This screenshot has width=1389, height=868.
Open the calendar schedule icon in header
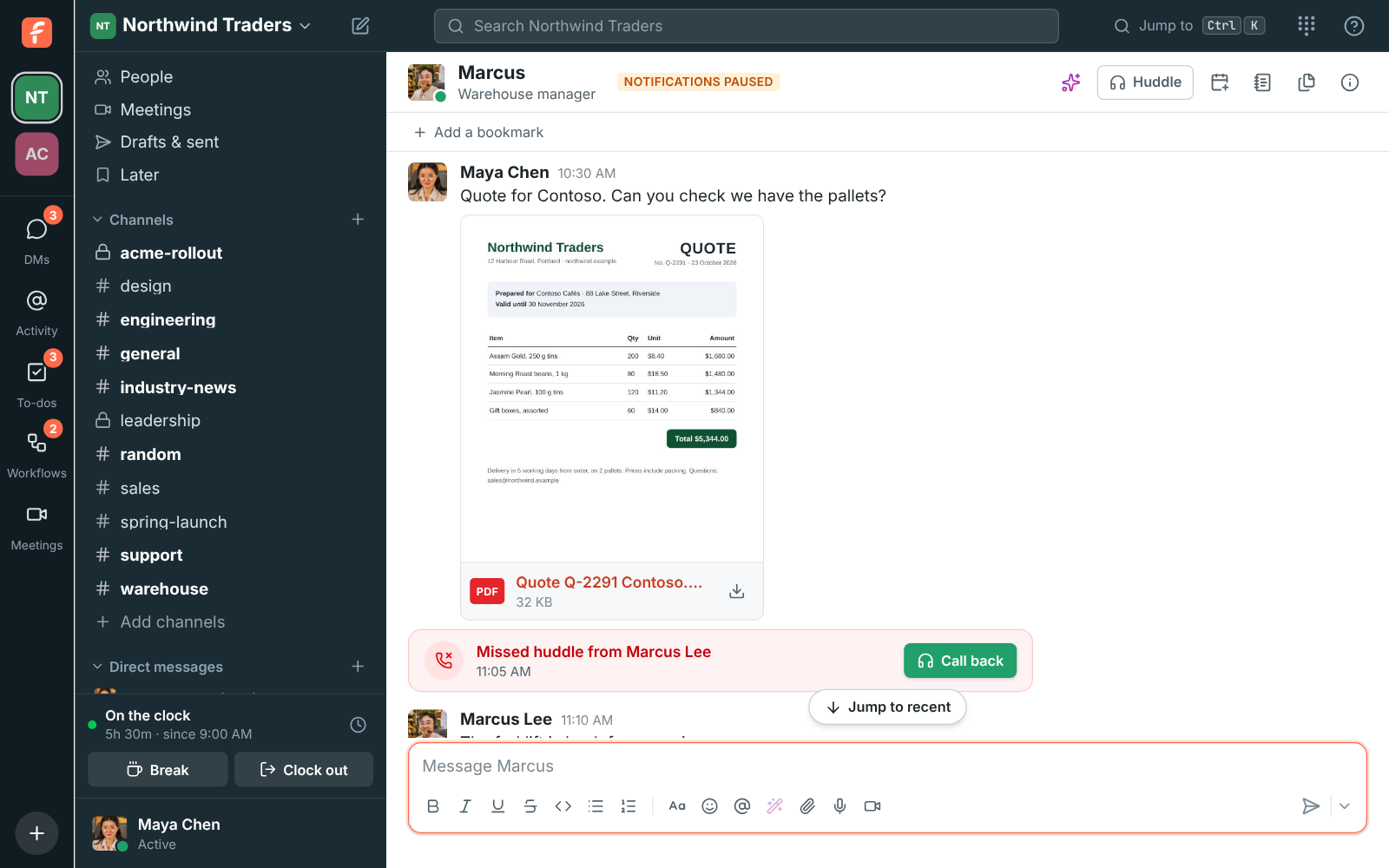[x=1220, y=82]
